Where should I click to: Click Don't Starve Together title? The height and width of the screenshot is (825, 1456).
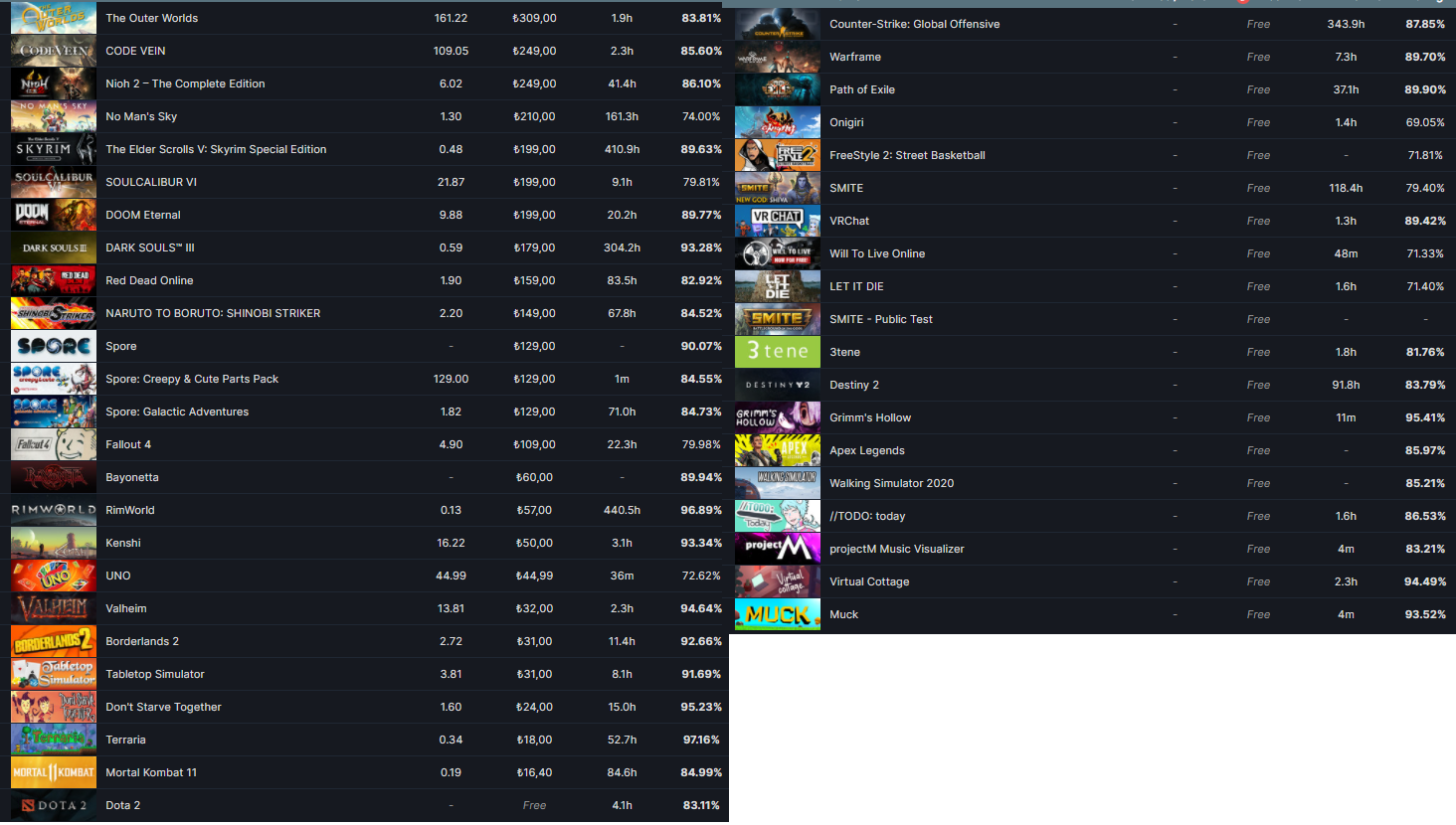click(x=164, y=707)
